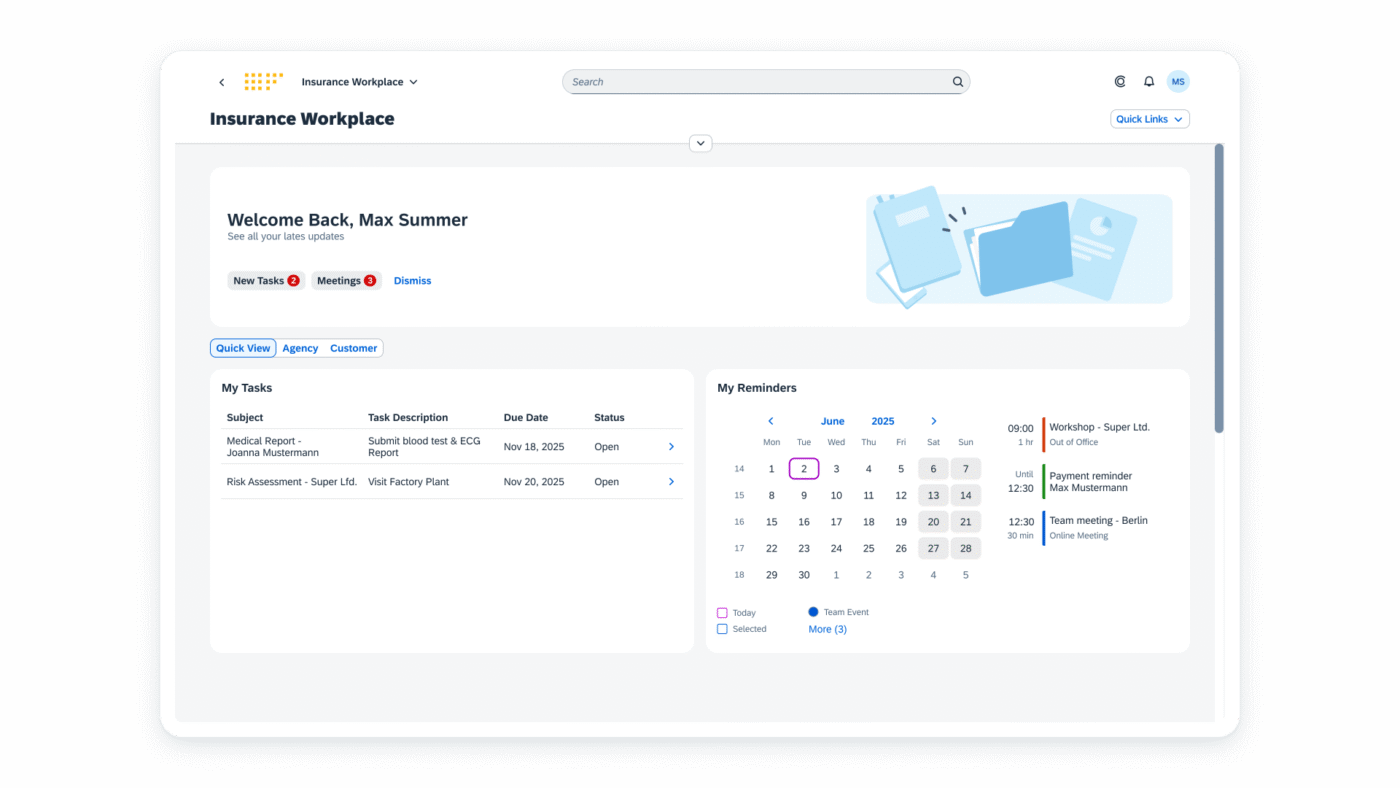Switch to the Agency segment
Screen dimensions: 1400x788
point(300,348)
